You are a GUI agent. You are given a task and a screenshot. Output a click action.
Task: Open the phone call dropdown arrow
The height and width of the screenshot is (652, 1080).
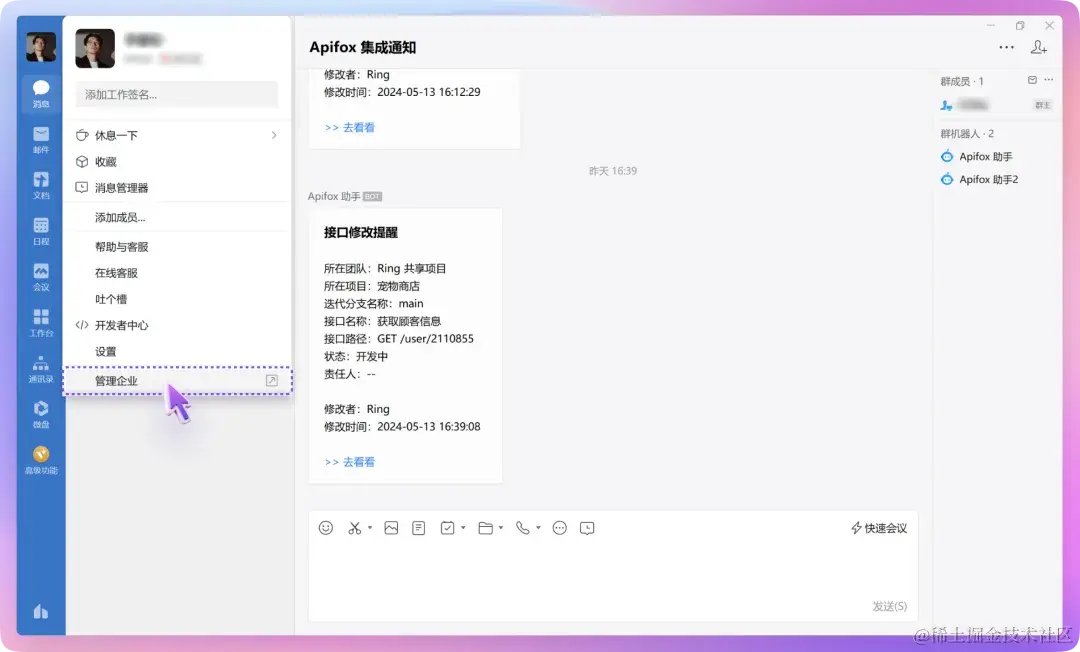[538, 528]
